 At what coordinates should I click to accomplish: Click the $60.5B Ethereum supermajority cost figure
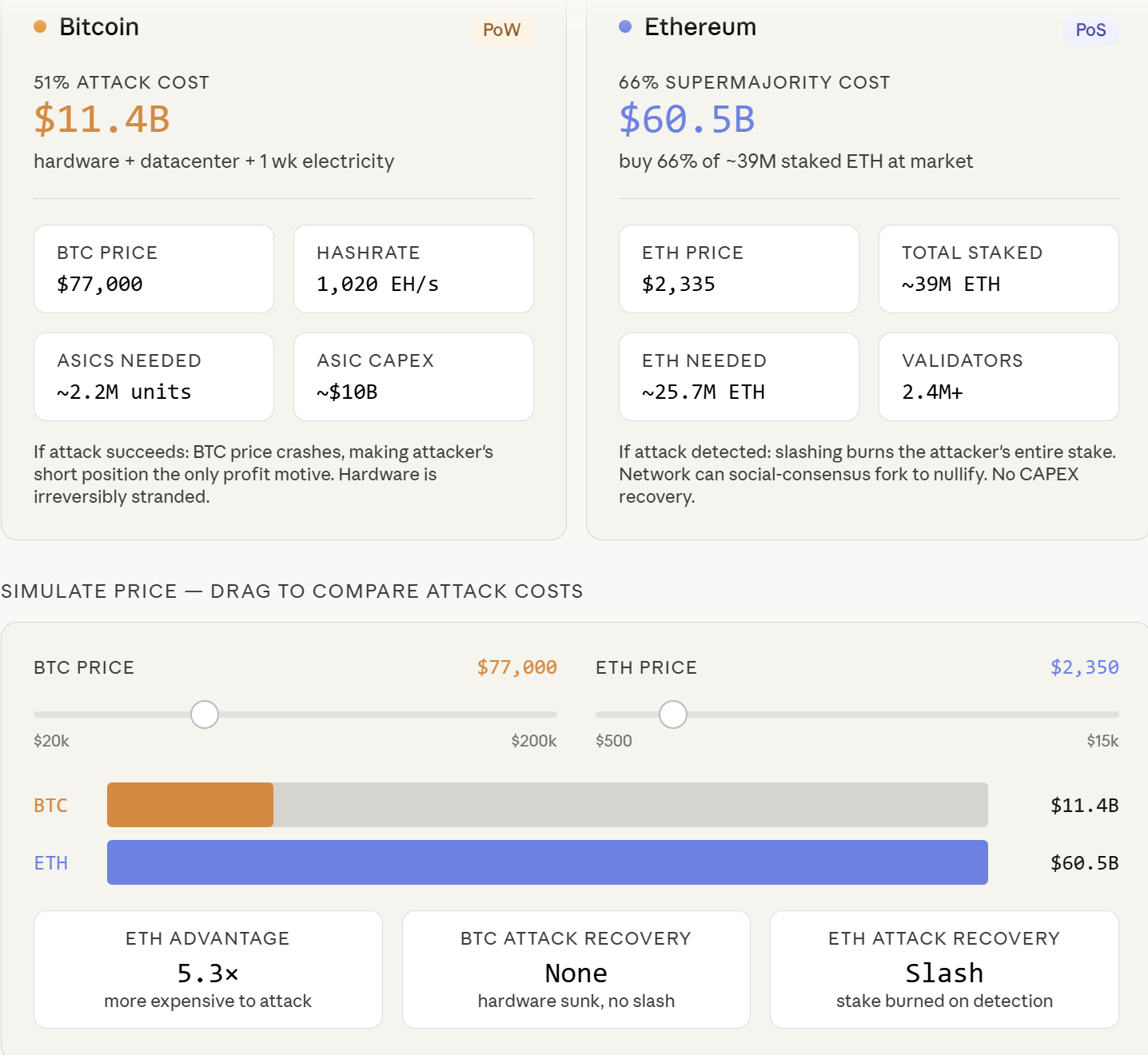pos(687,120)
